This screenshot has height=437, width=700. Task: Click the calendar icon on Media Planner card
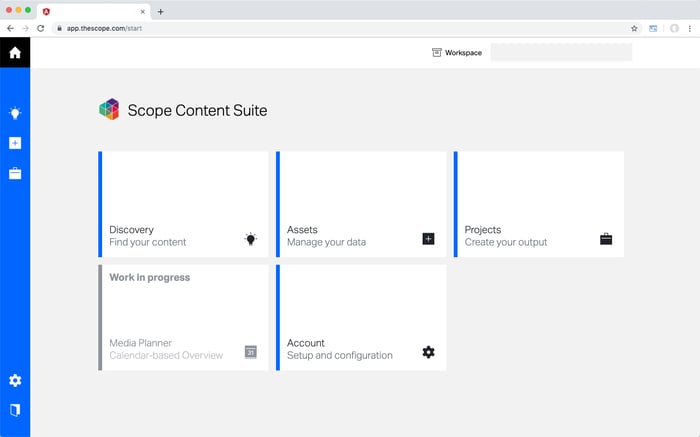coord(251,352)
